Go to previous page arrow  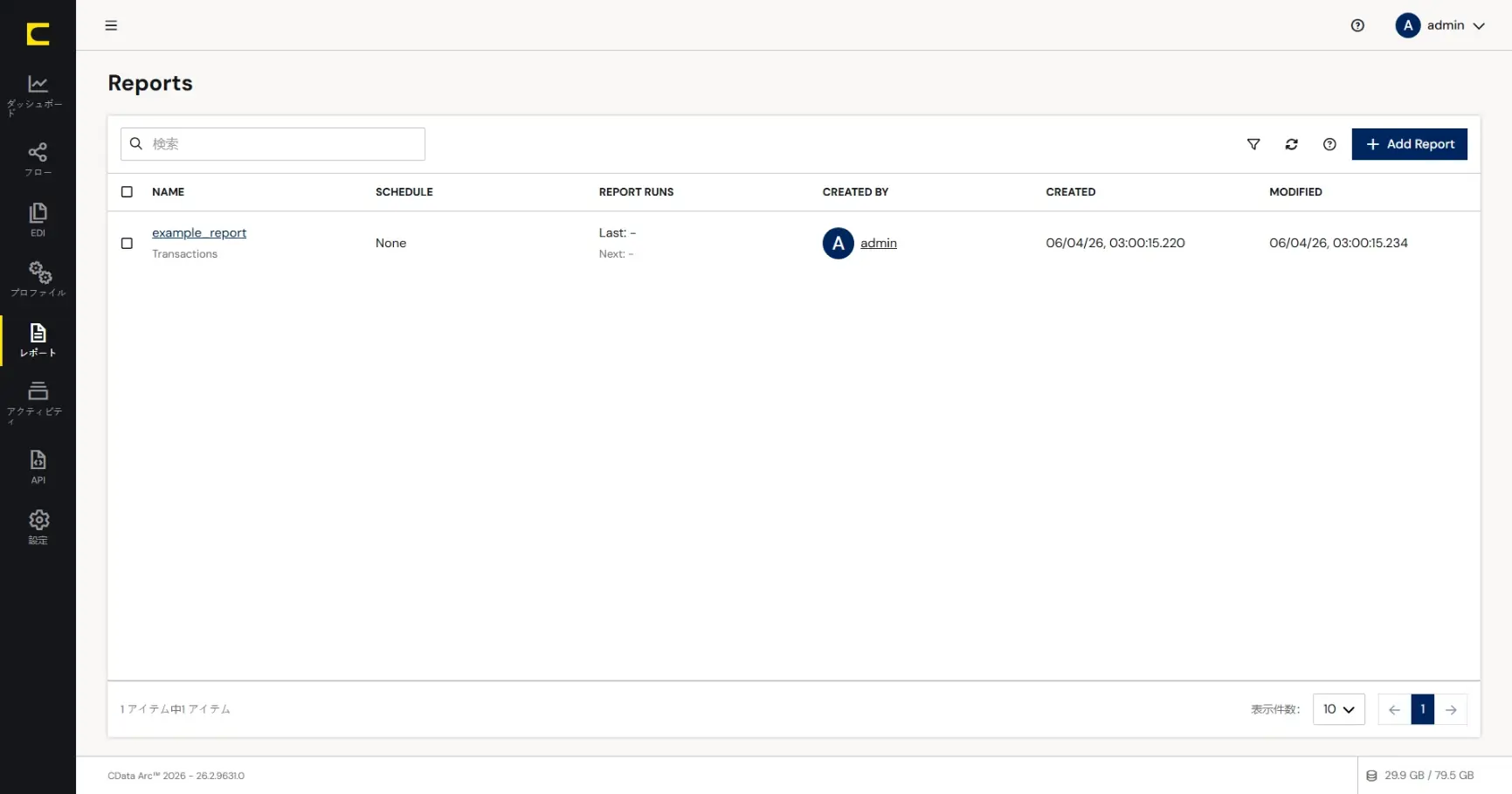(1394, 709)
